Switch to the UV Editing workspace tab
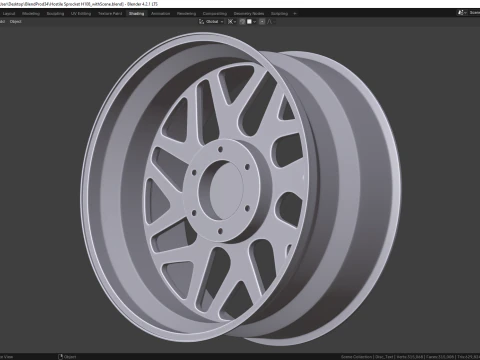The width and height of the screenshot is (480, 360). click(81, 14)
